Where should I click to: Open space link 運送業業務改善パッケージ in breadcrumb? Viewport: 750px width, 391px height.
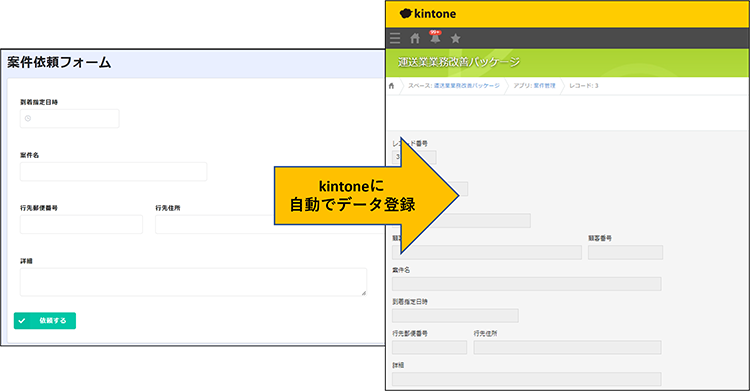point(466,86)
